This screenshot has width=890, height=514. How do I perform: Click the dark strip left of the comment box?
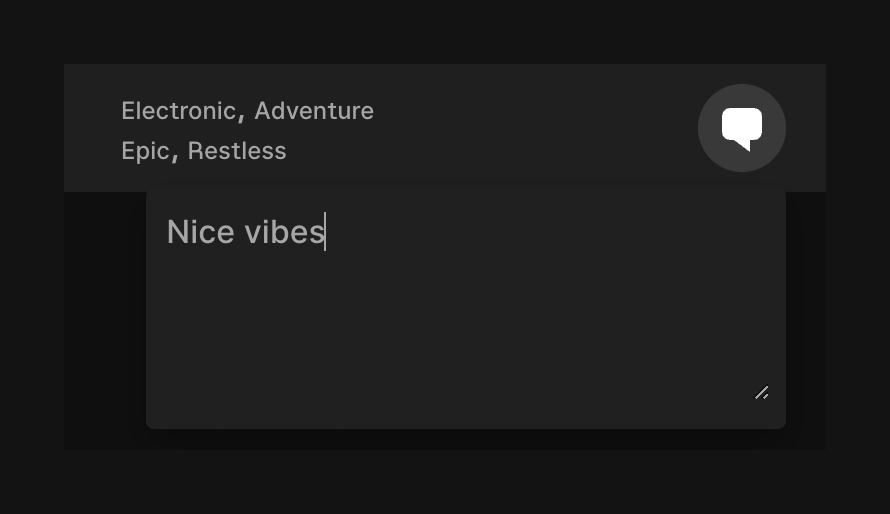tap(105, 320)
